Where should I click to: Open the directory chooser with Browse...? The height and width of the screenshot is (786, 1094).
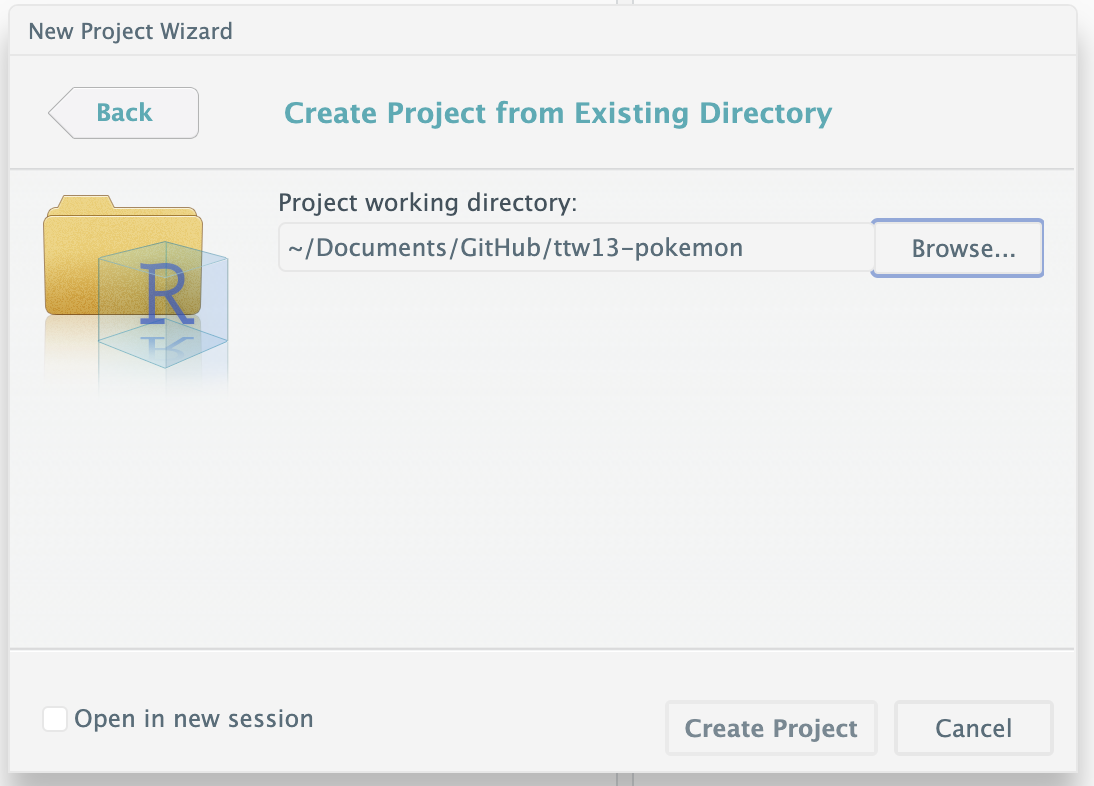coord(962,249)
